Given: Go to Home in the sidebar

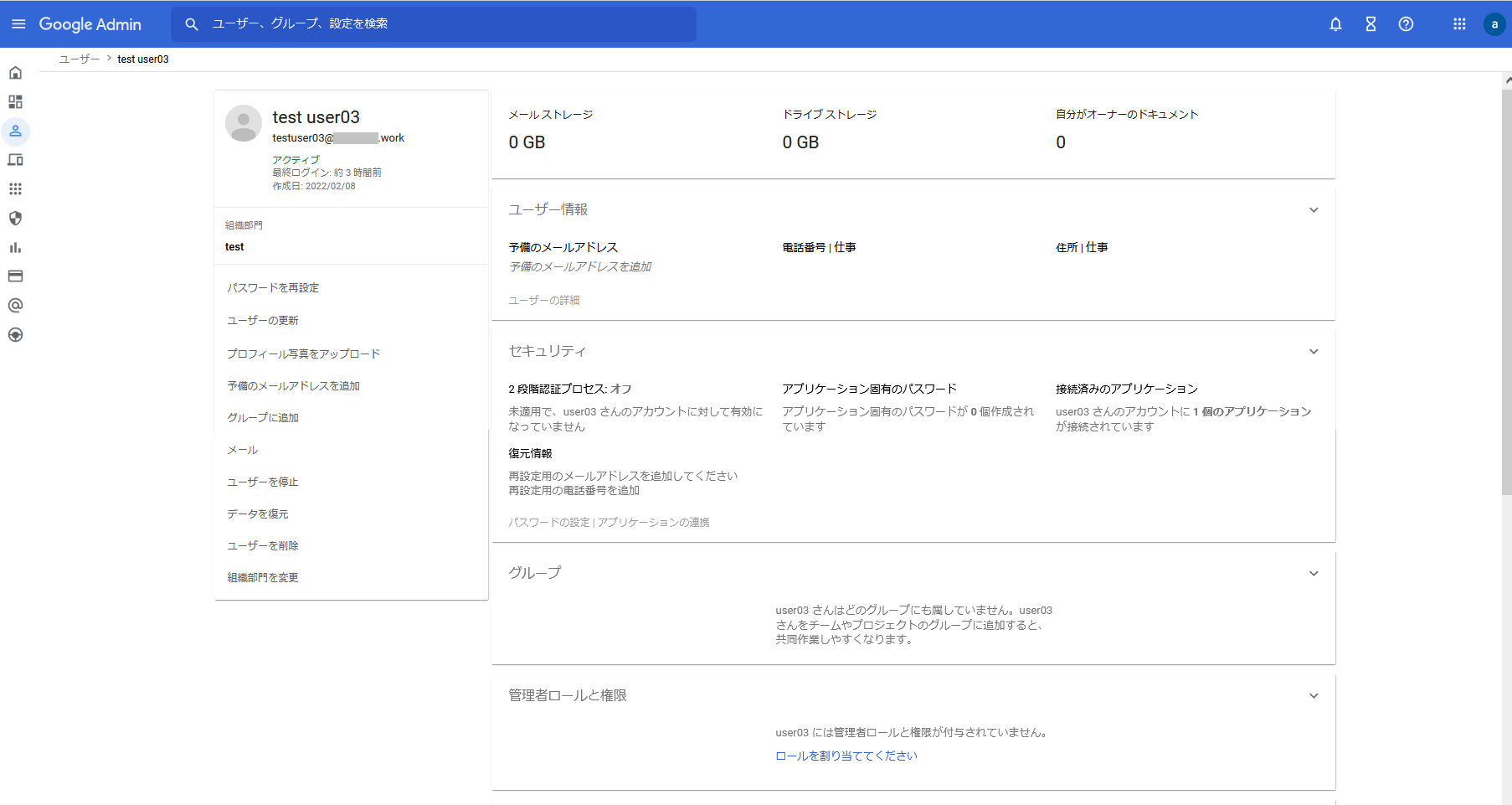Looking at the screenshot, I should (15, 73).
